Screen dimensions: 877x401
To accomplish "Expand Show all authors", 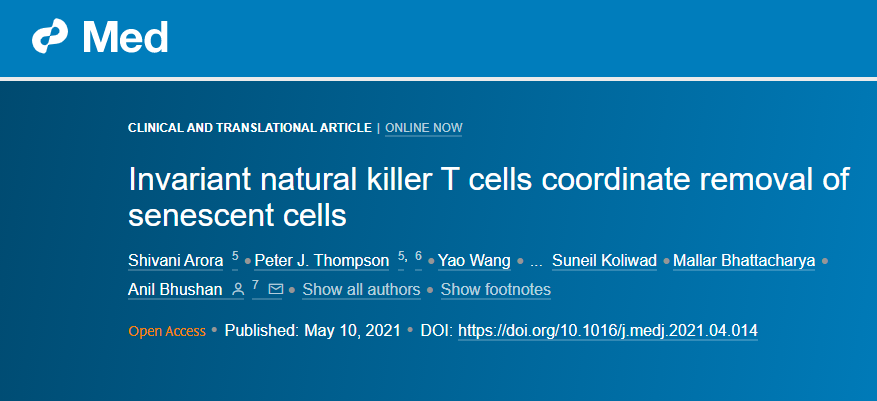I will (361, 290).
